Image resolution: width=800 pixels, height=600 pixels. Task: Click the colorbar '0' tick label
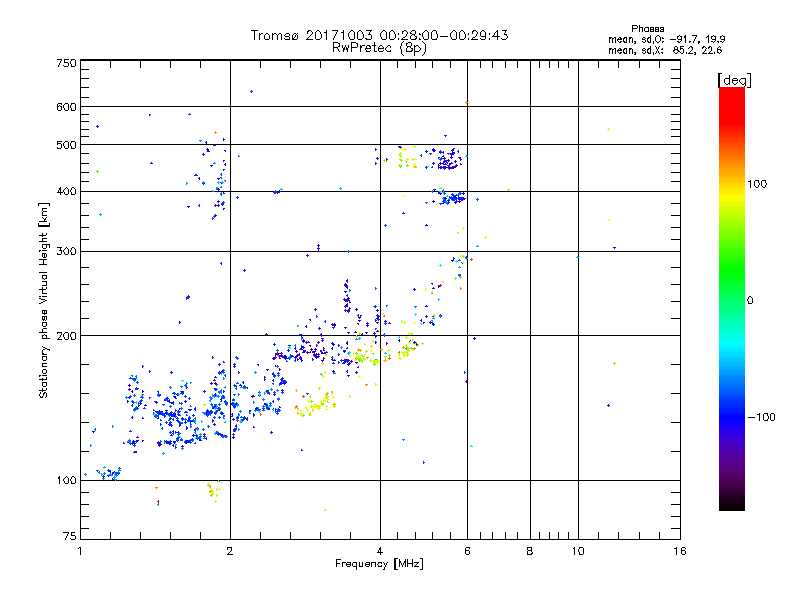tap(750, 300)
